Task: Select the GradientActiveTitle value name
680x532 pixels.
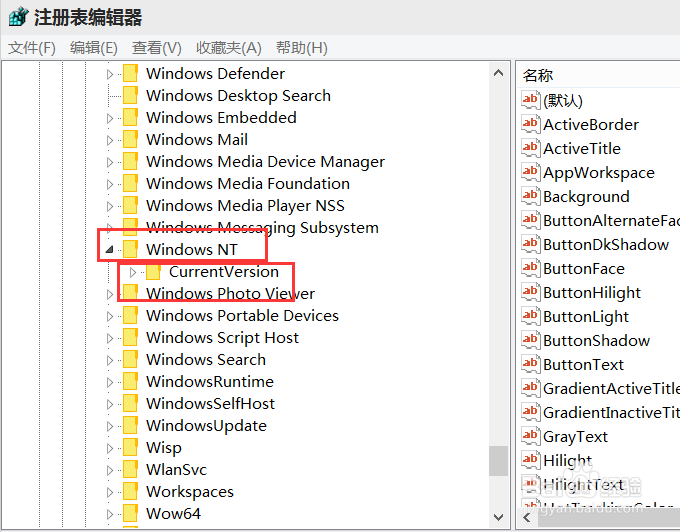Action: (x=611, y=388)
